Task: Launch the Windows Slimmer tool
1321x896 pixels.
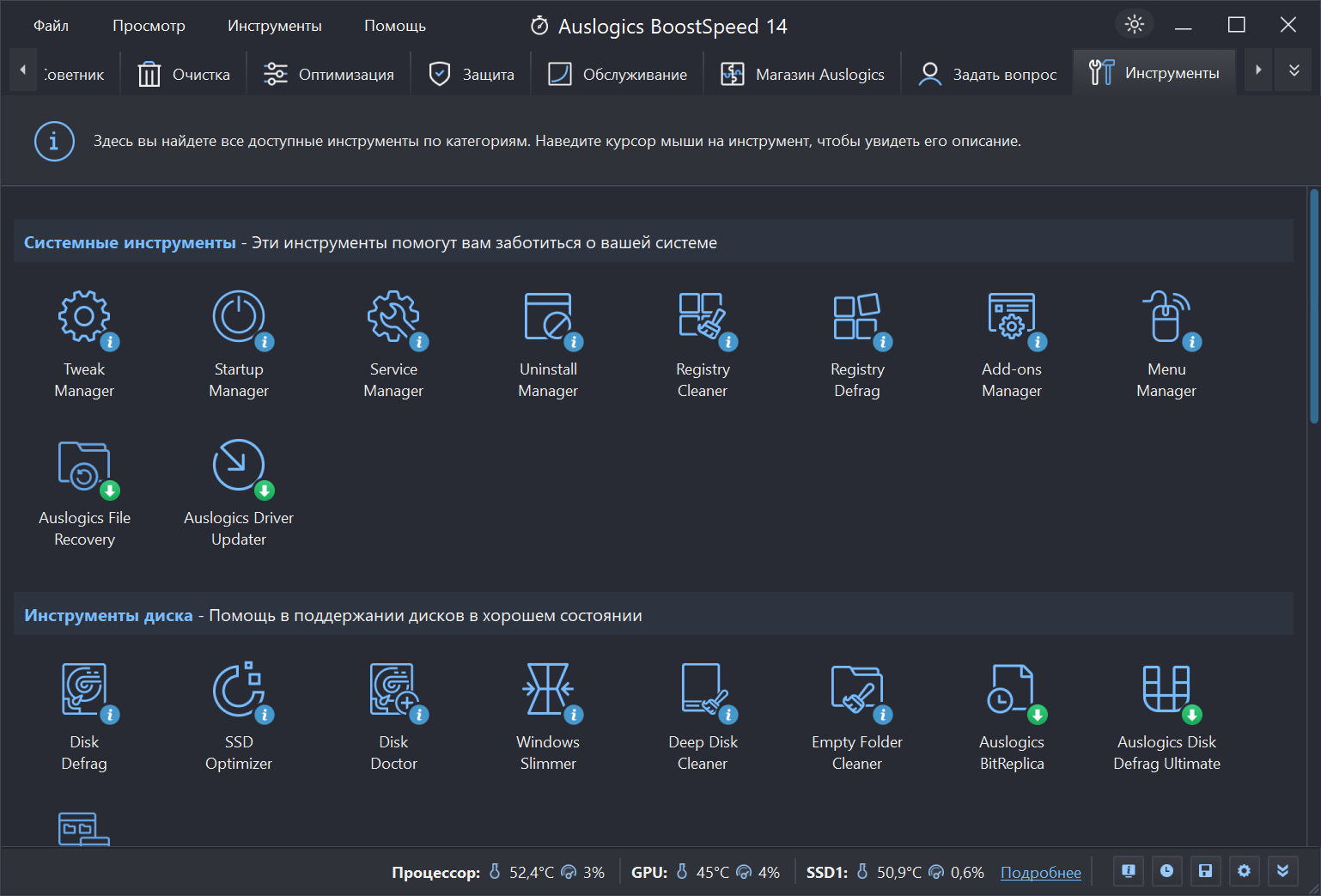Action: tap(548, 716)
